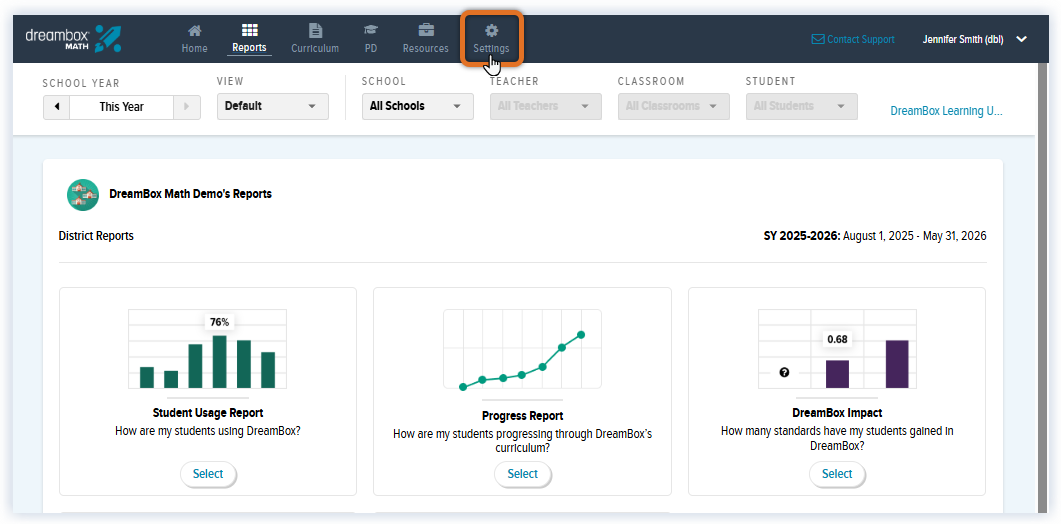Go to the PD tab
The image size is (1061, 524).
[370, 39]
